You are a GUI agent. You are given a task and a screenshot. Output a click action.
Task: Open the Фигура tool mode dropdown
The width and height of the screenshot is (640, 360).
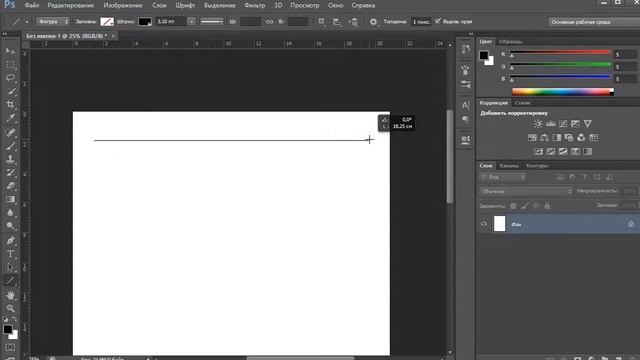coord(53,21)
